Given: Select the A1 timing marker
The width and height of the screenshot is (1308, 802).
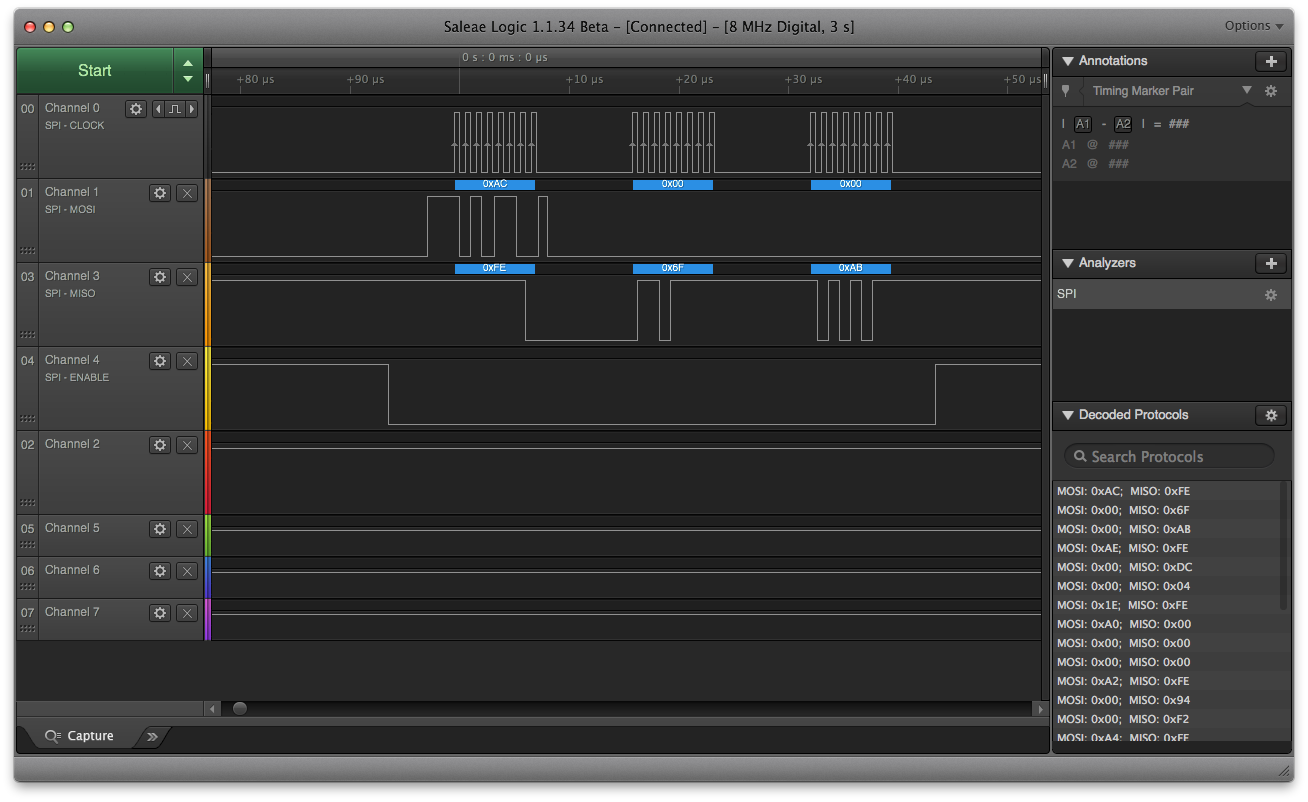Looking at the screenshot, I should pyautogui.click(x=1083, y=124).
